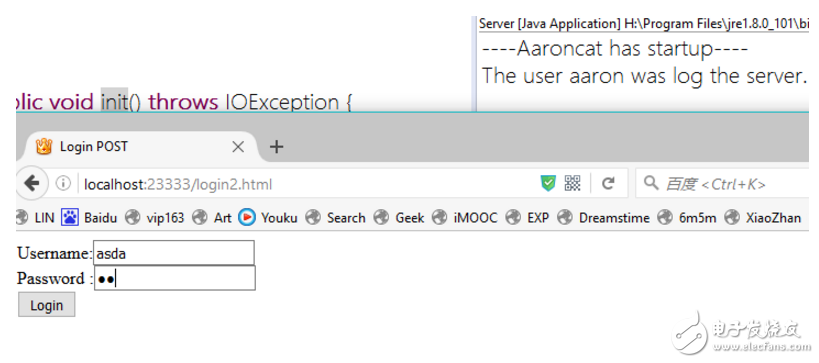Open a new tab with plus button

(x=276, y=147)
